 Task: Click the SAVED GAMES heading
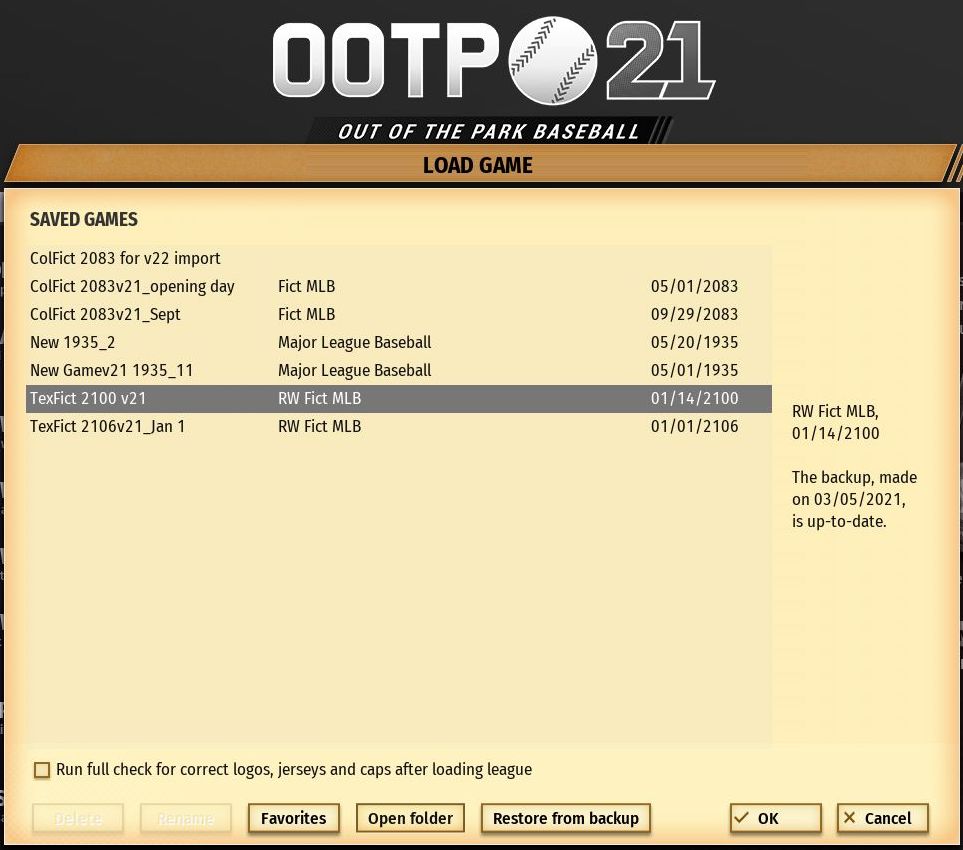point(84,219)
